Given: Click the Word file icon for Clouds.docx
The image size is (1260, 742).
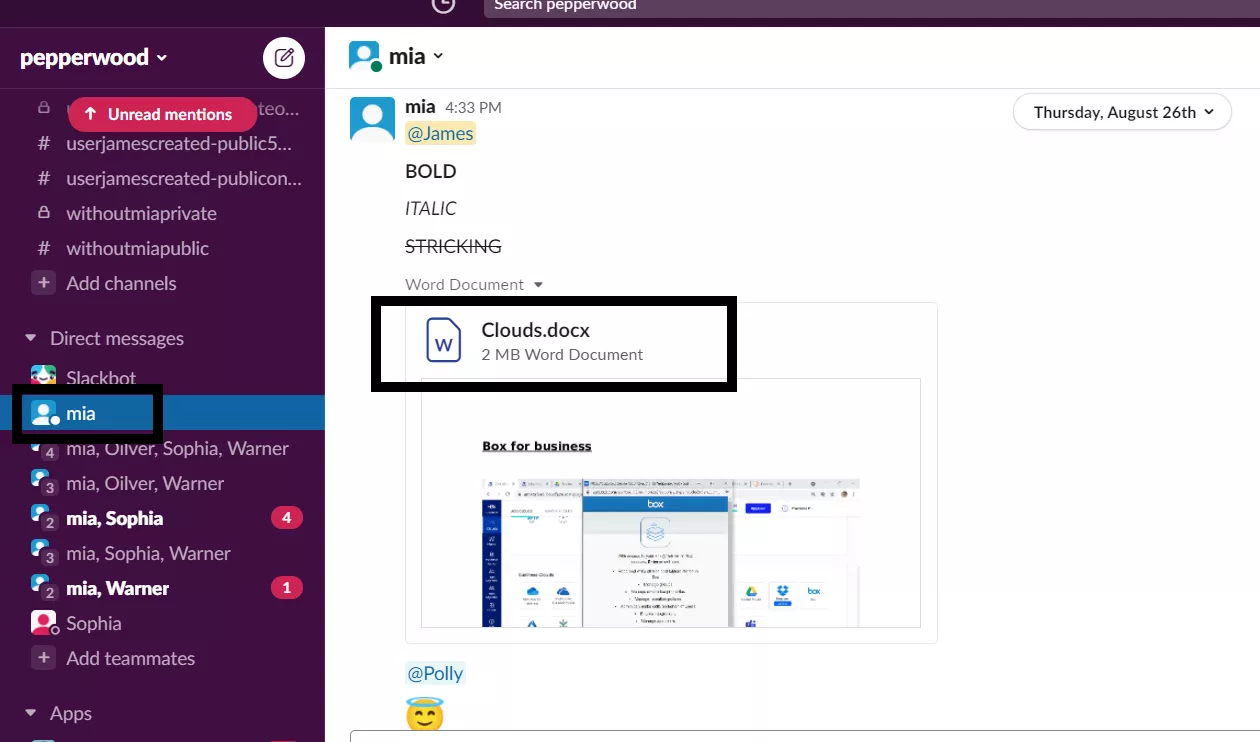Looking at the screenshot, I should point(443,340).
